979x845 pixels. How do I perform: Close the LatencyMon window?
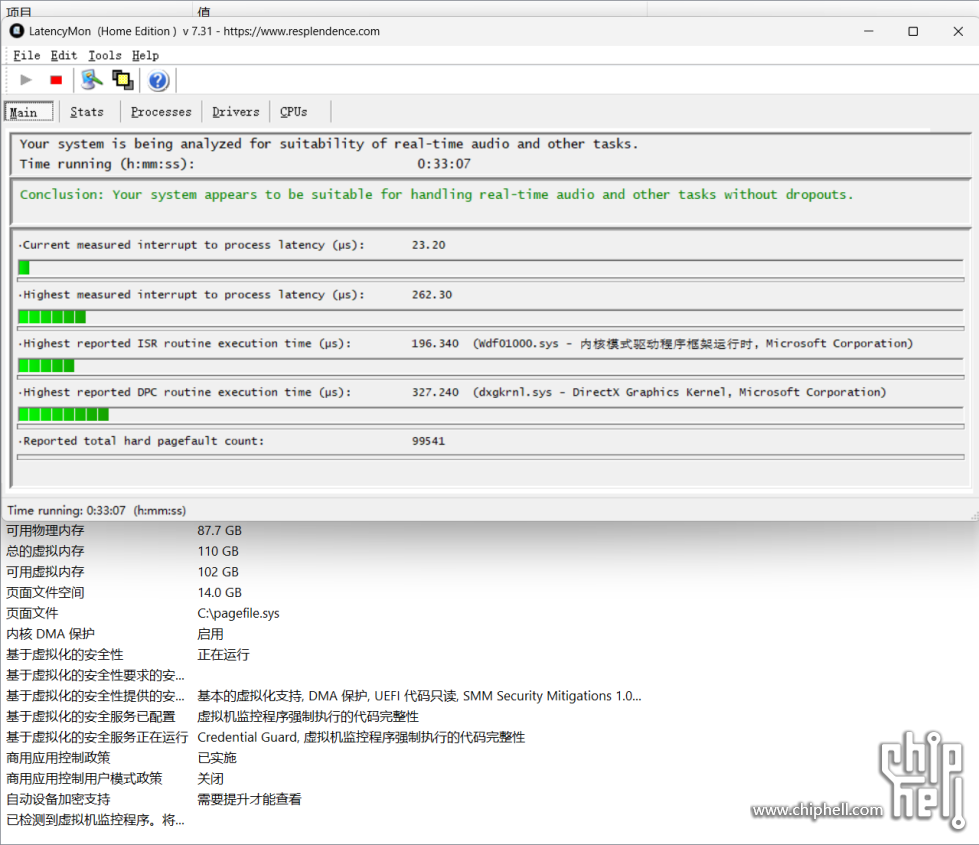(x=957, y=31)
